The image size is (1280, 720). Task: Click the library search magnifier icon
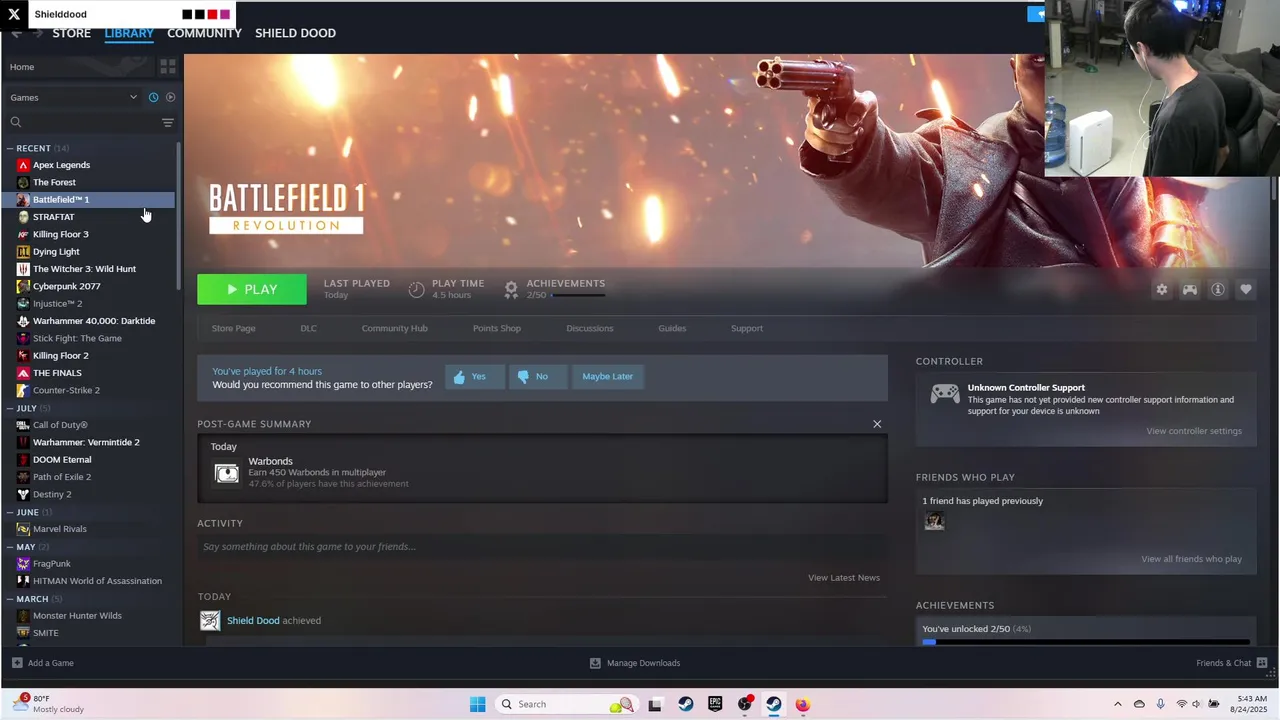point(16,122)
